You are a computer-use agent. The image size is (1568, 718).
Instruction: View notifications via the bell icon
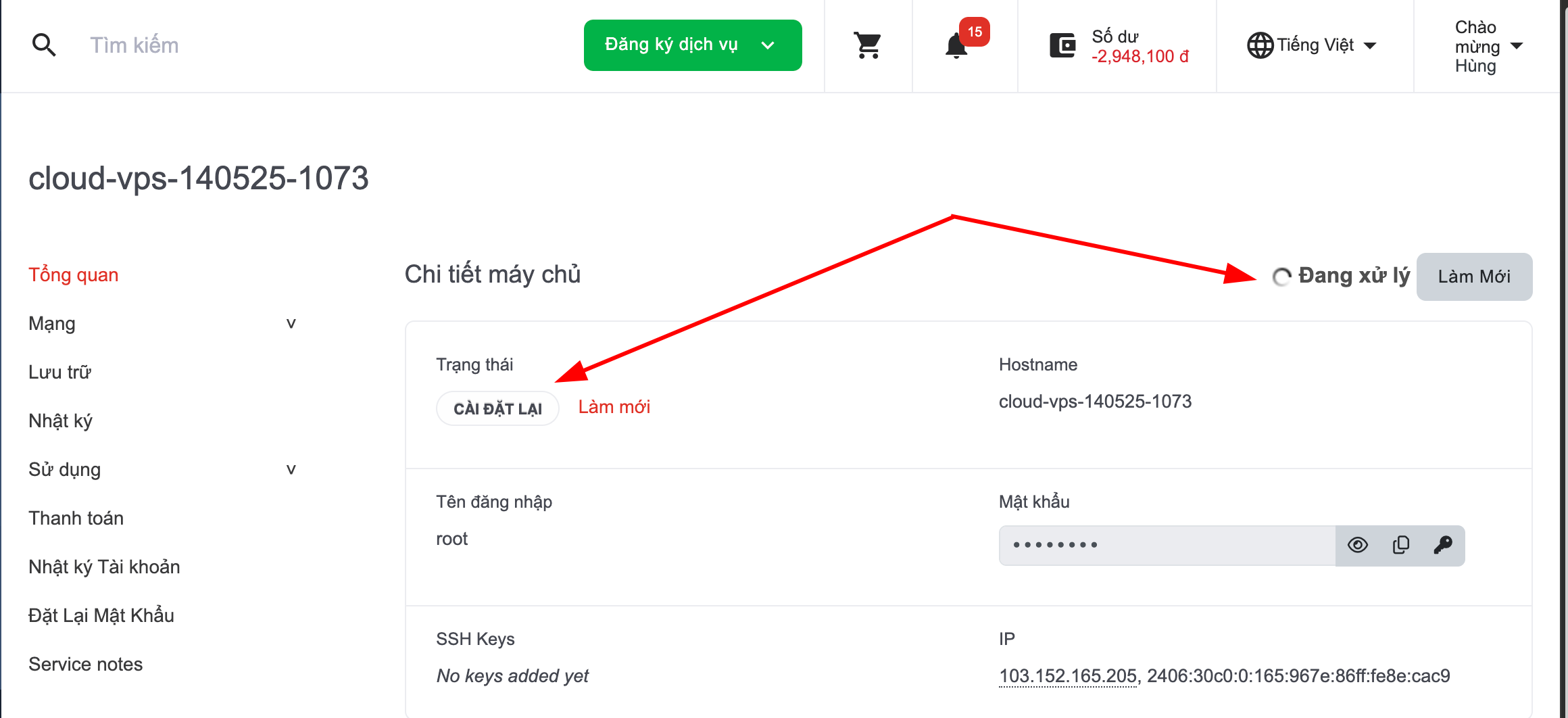955,46
